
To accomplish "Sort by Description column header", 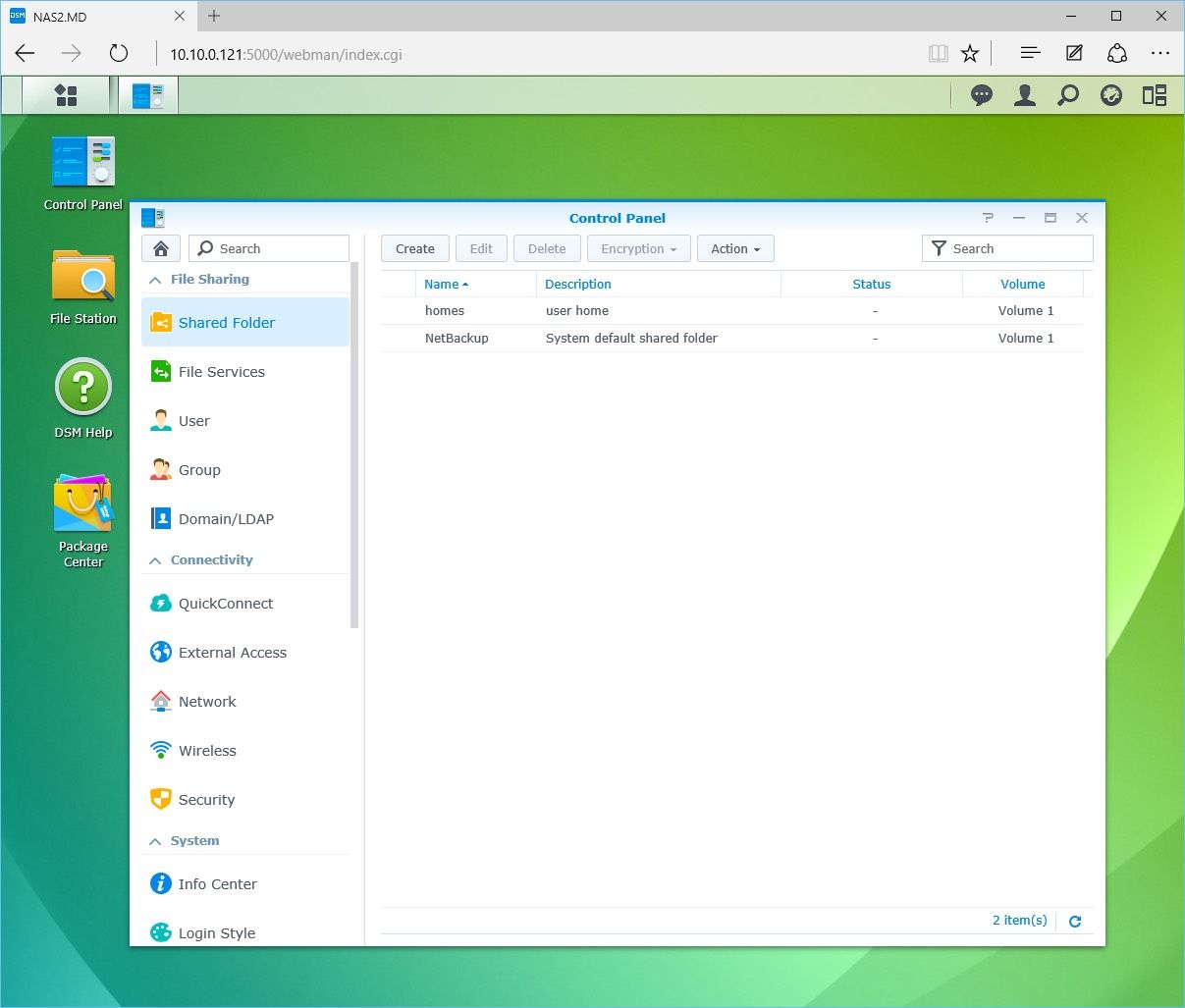I will [x=659, y=284].
